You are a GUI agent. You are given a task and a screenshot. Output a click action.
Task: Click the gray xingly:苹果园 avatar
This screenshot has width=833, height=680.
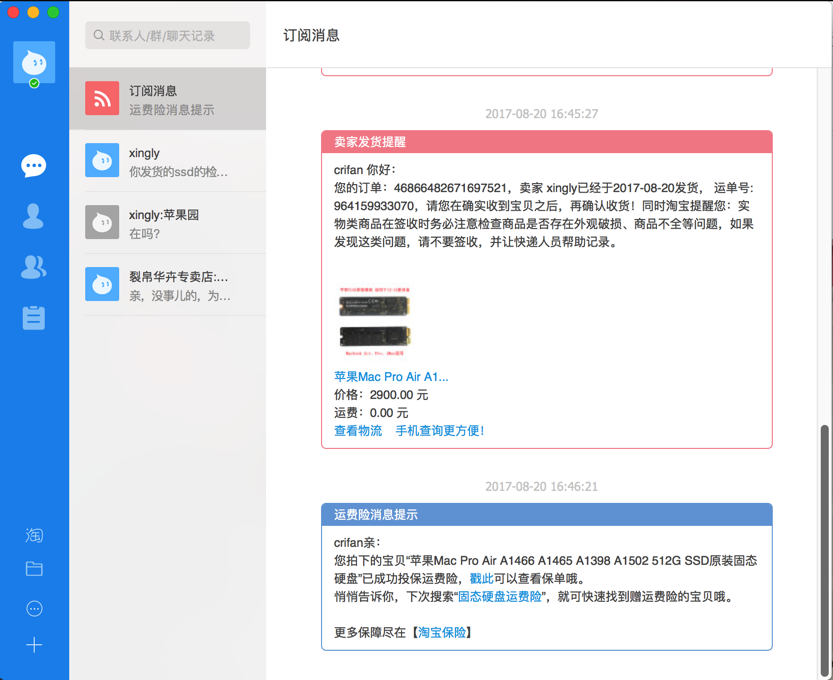(x=102, y=222)
